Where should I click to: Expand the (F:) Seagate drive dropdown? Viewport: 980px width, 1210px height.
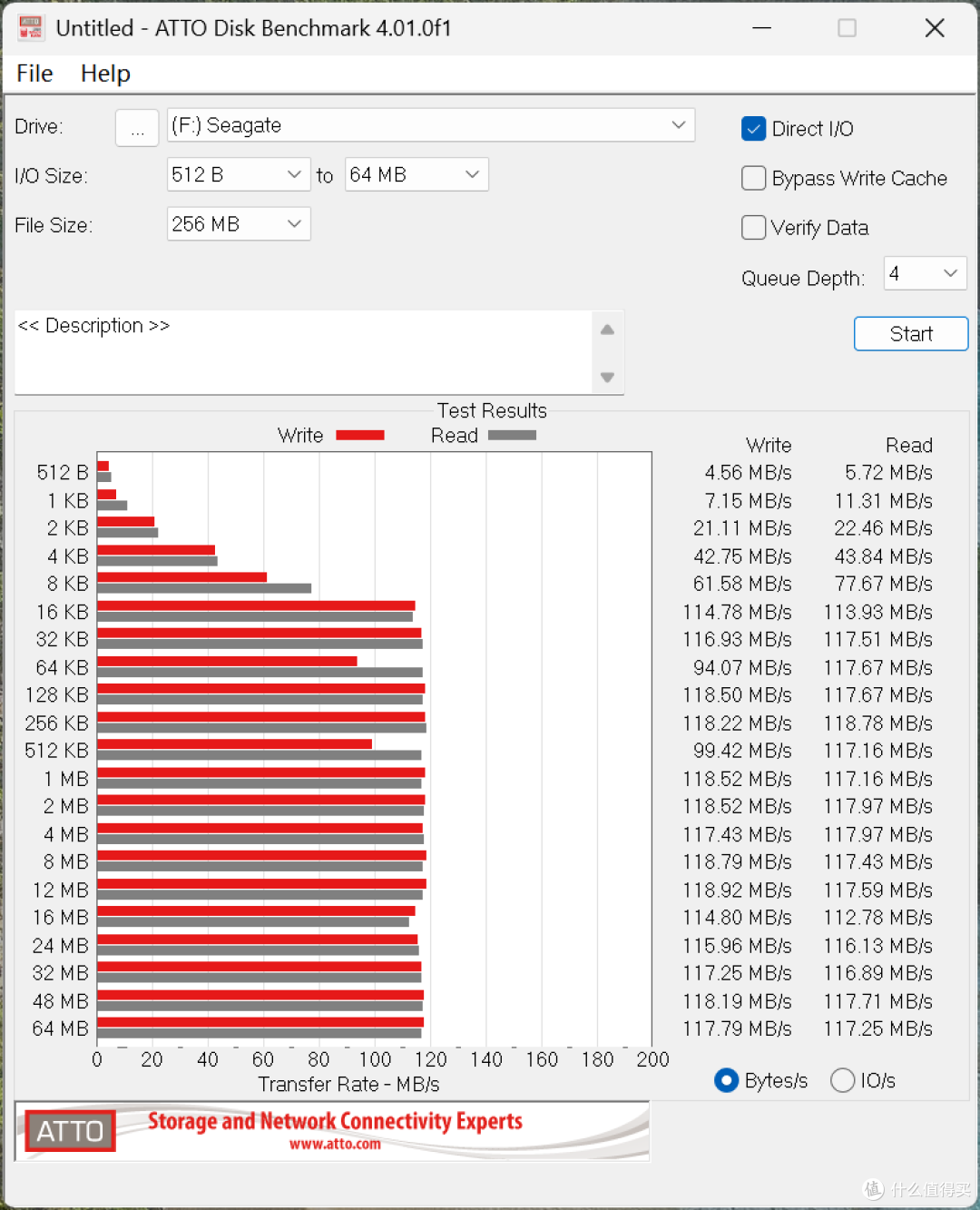(x=431, y=125)
